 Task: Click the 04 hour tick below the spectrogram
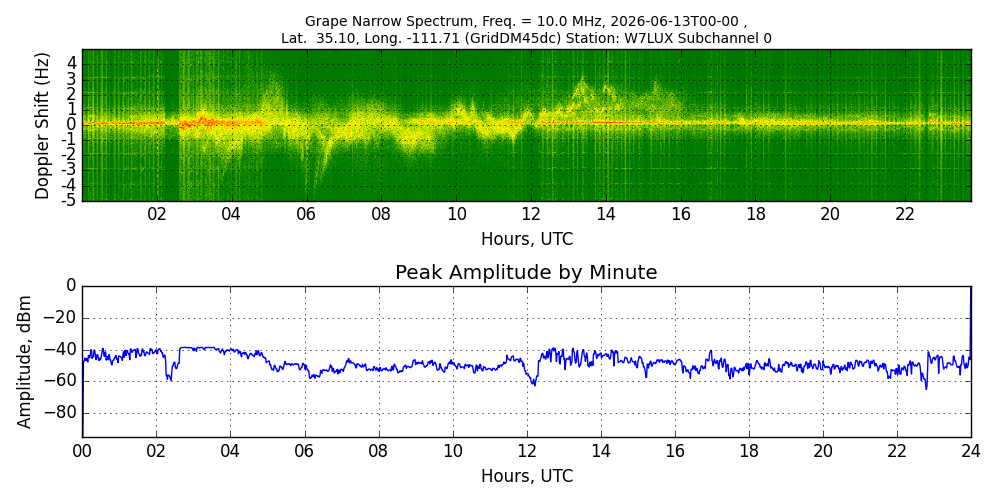232,215
